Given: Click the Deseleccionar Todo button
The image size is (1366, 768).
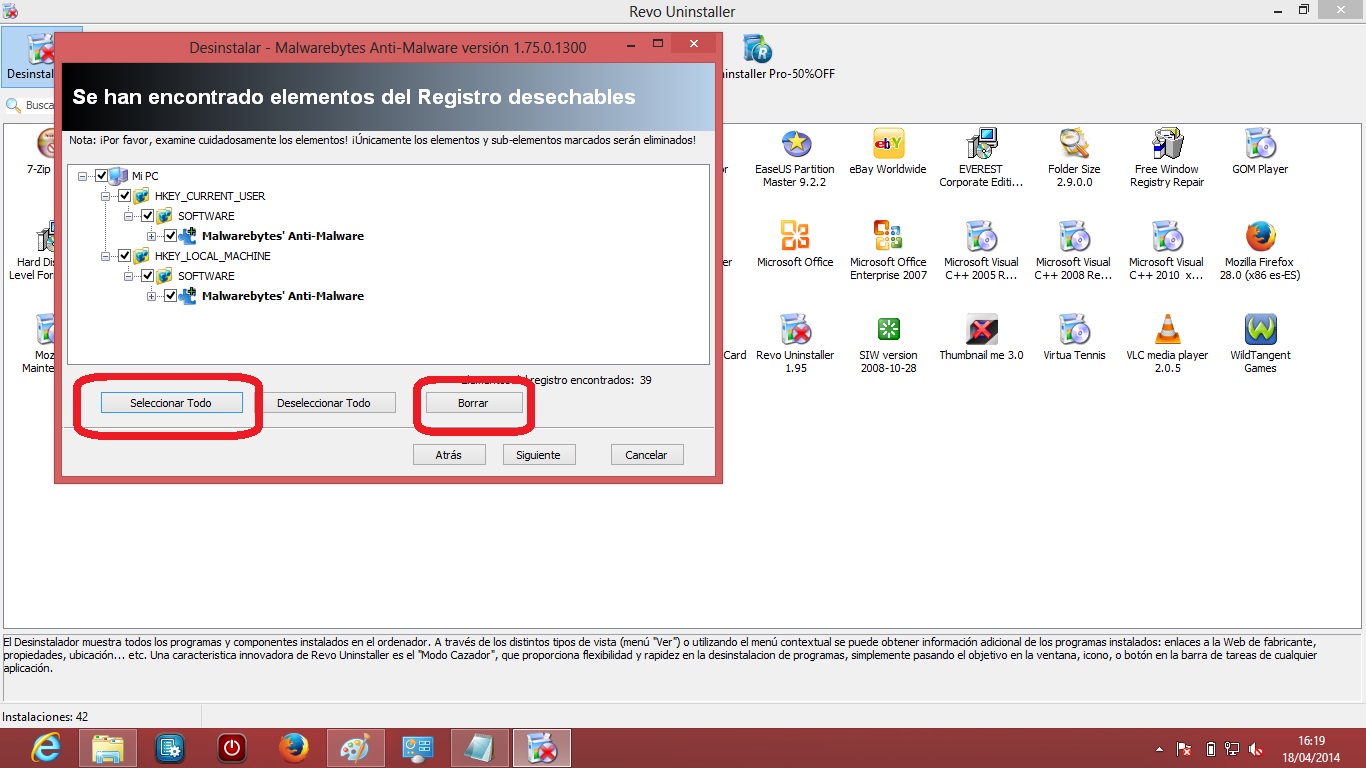Looking at the screenshot, I should point(323,402).
